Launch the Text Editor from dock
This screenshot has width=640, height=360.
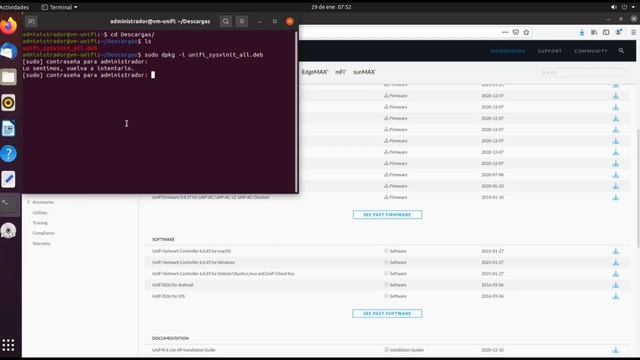tap(9, 180)
